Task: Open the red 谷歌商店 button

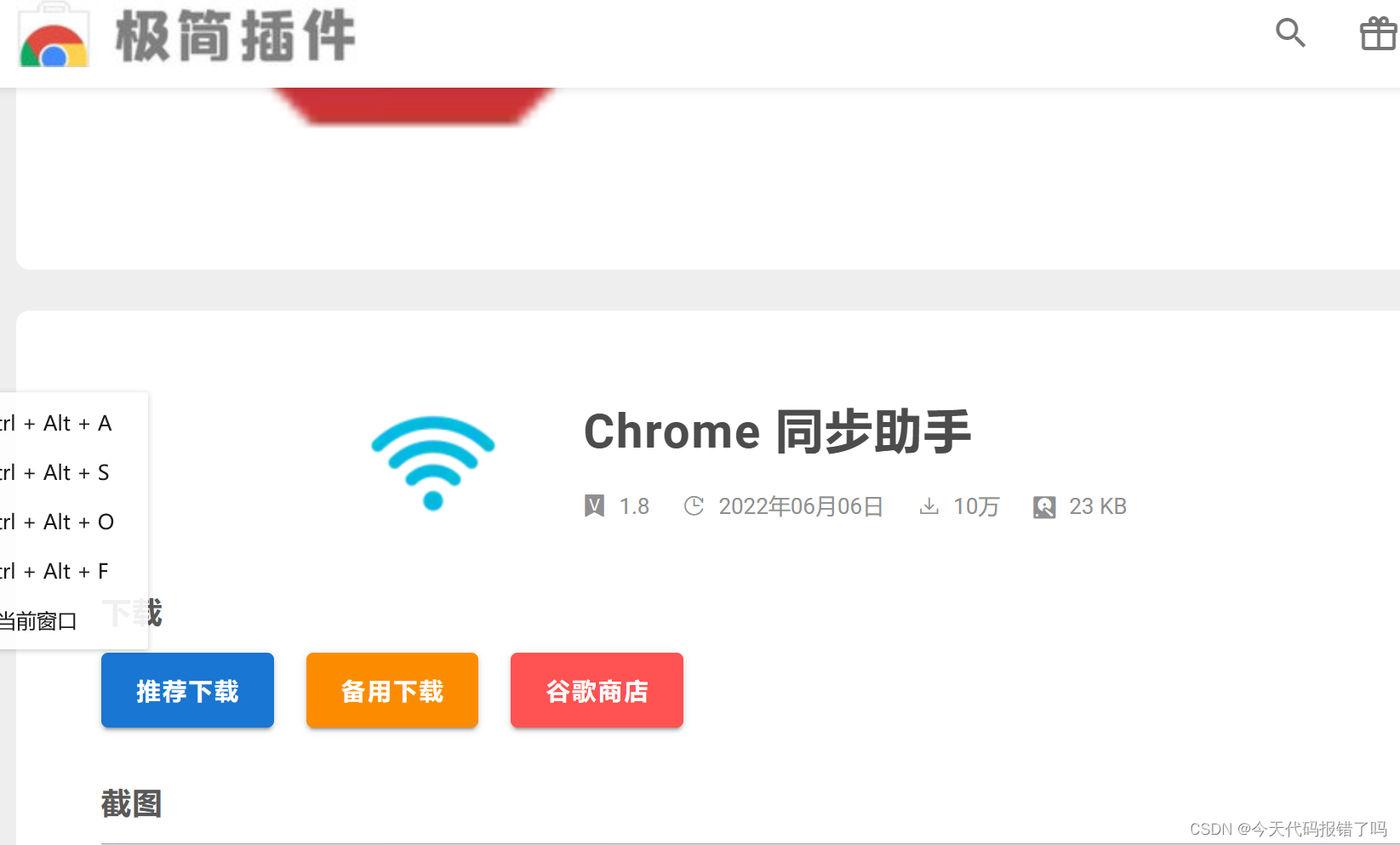Action: (x=597, y=690)
